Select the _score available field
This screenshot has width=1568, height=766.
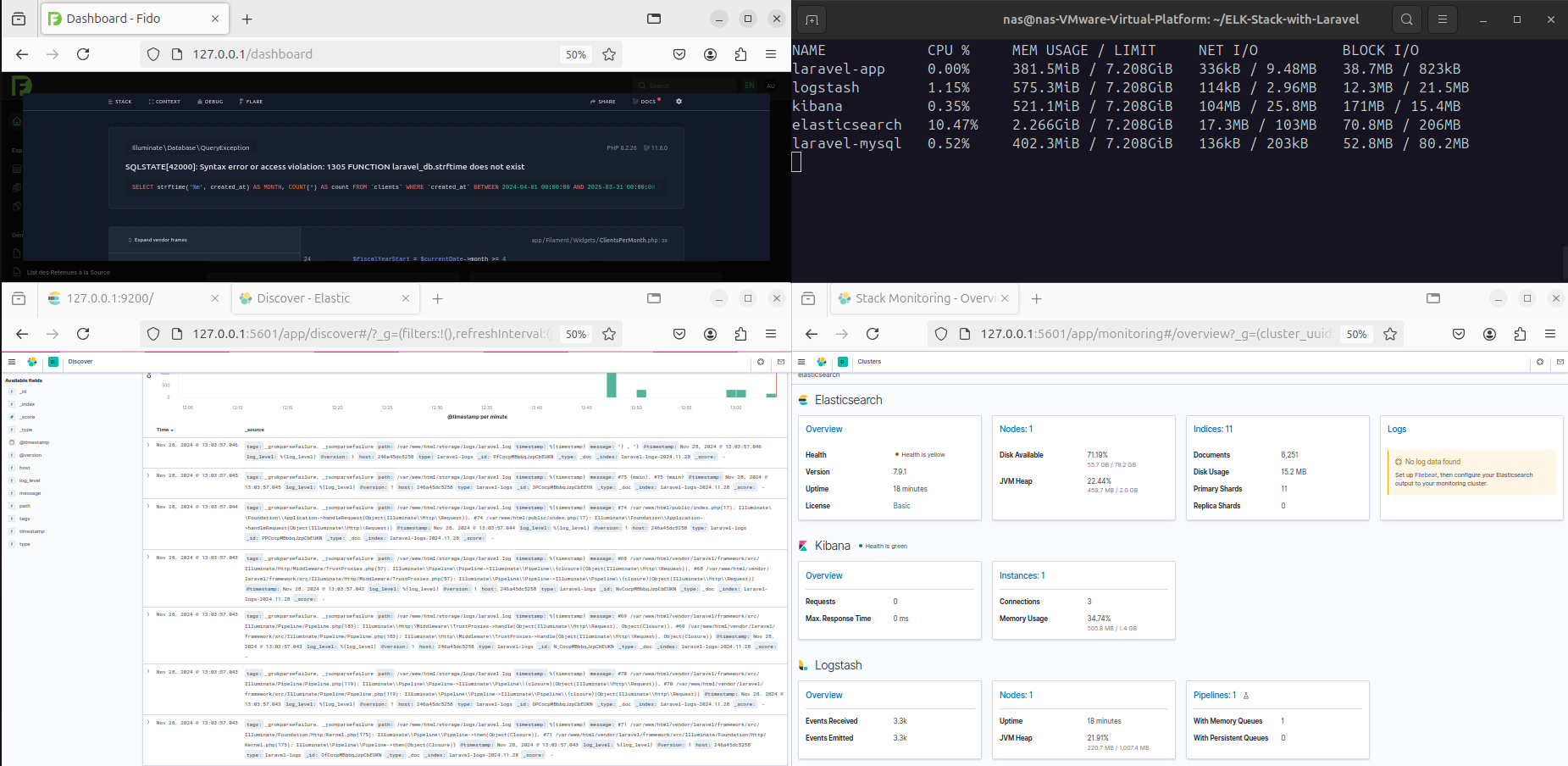pyautogui.click(x=27, y=417)
